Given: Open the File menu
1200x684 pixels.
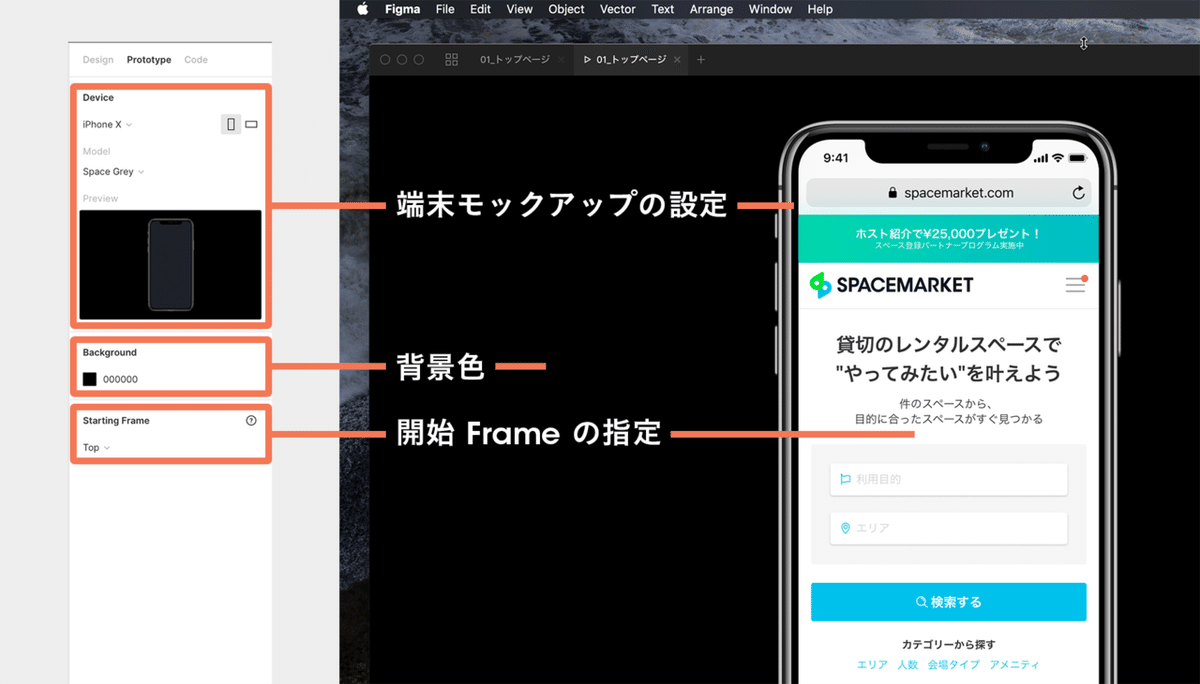Looking at the screenshot, I should (445, 9).
